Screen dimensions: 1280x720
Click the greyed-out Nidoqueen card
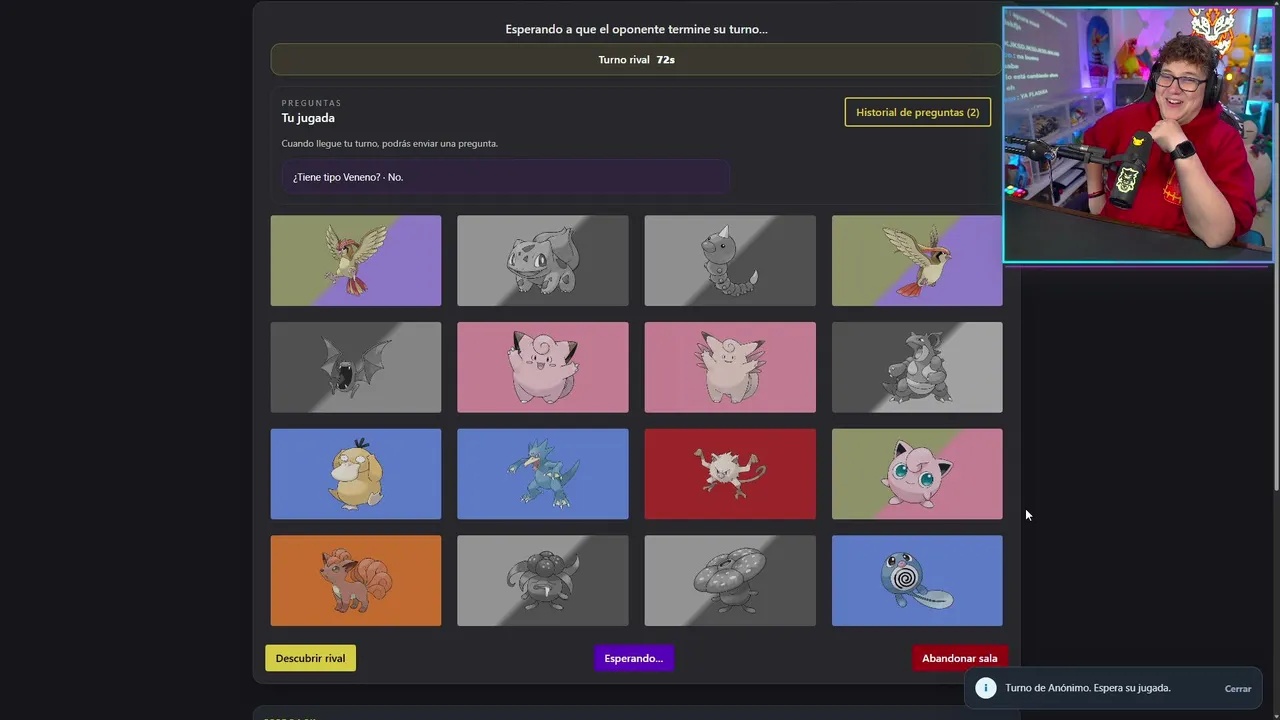pos(917,367)
